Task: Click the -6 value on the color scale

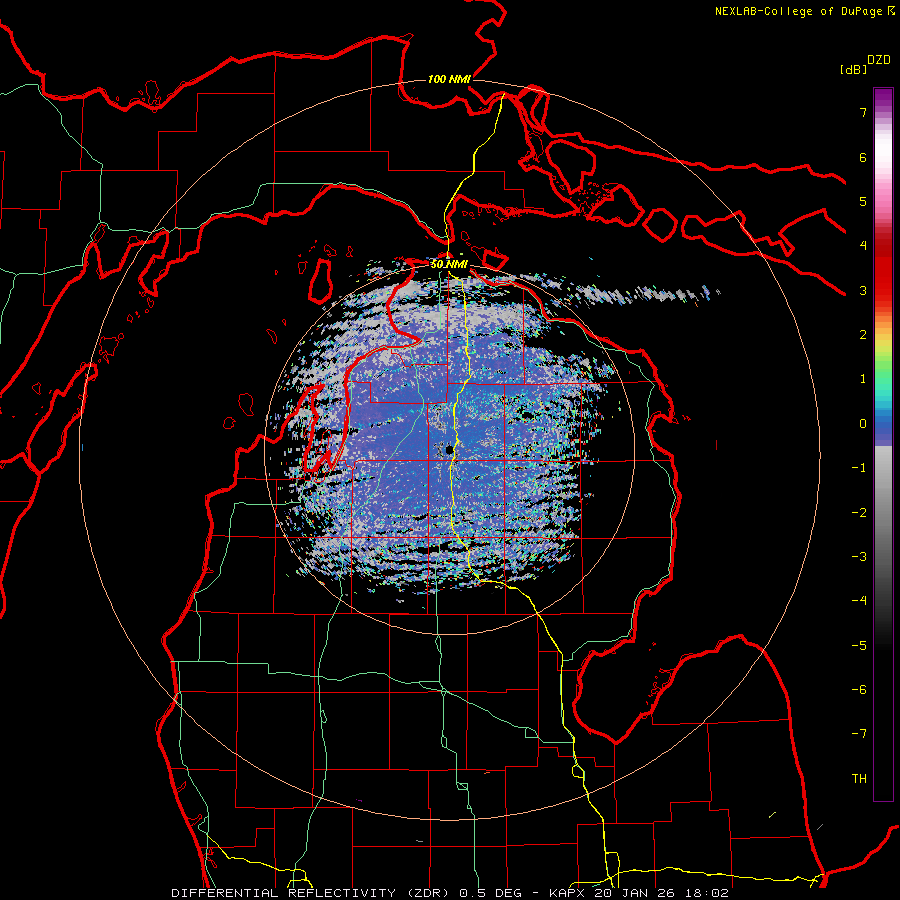Action: tap(859, 690)
